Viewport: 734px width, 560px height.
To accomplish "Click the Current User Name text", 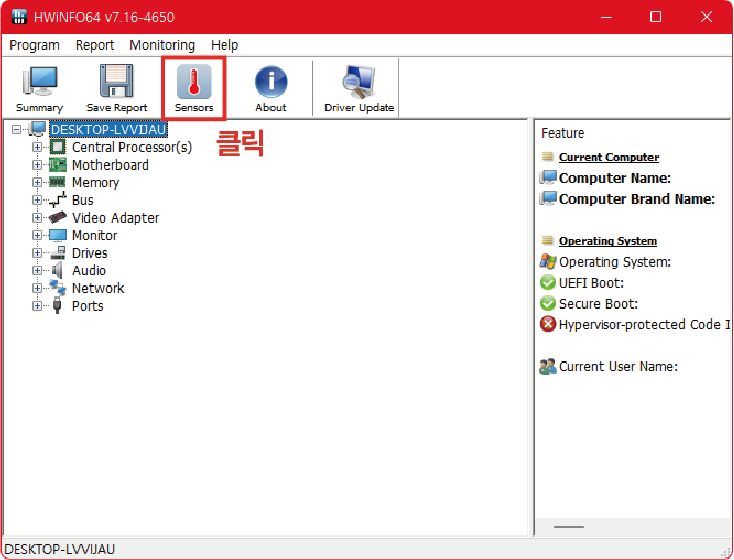I will point(618,366).
